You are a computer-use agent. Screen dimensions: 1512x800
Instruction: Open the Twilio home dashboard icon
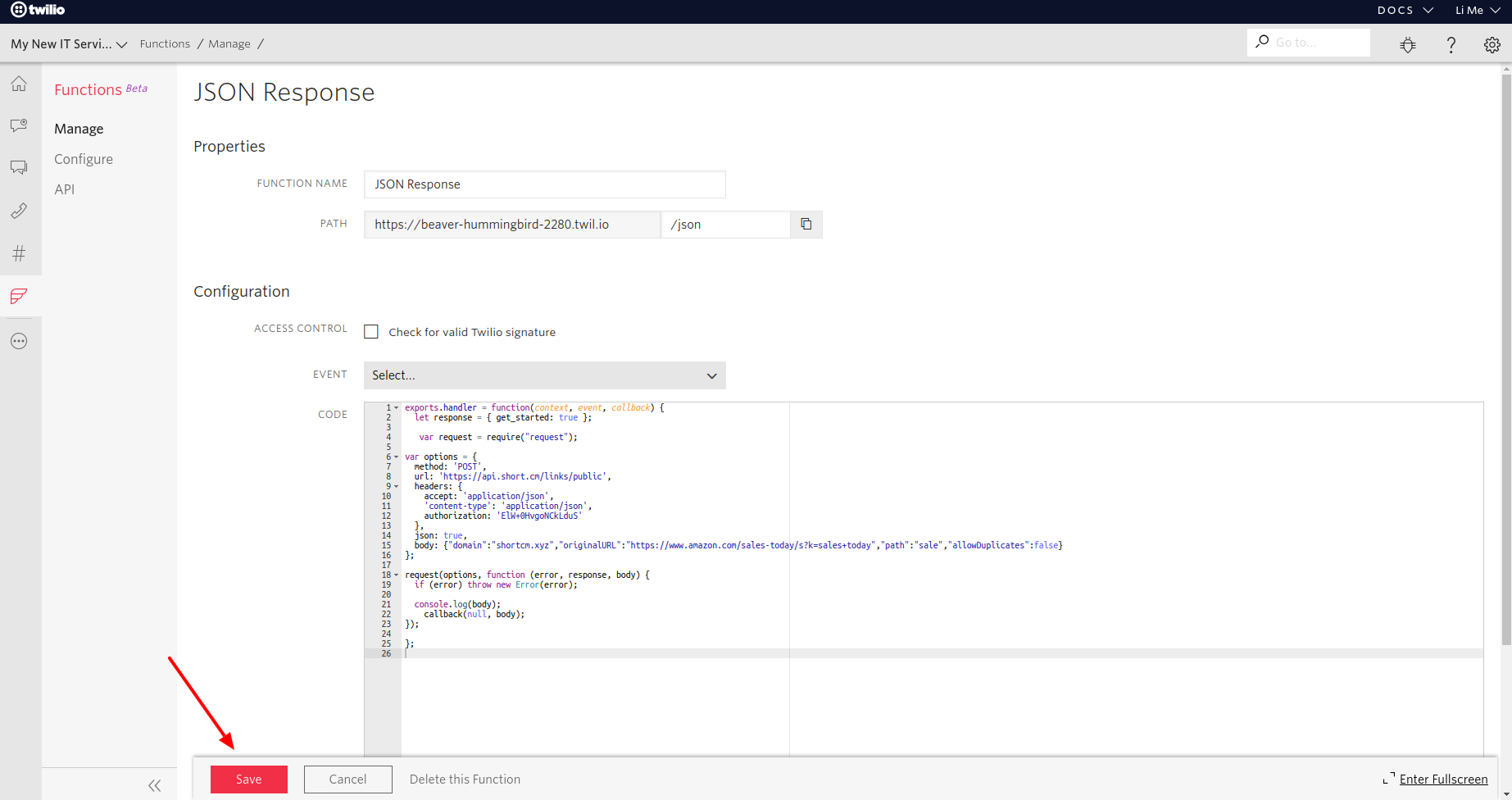coord(19,84)
